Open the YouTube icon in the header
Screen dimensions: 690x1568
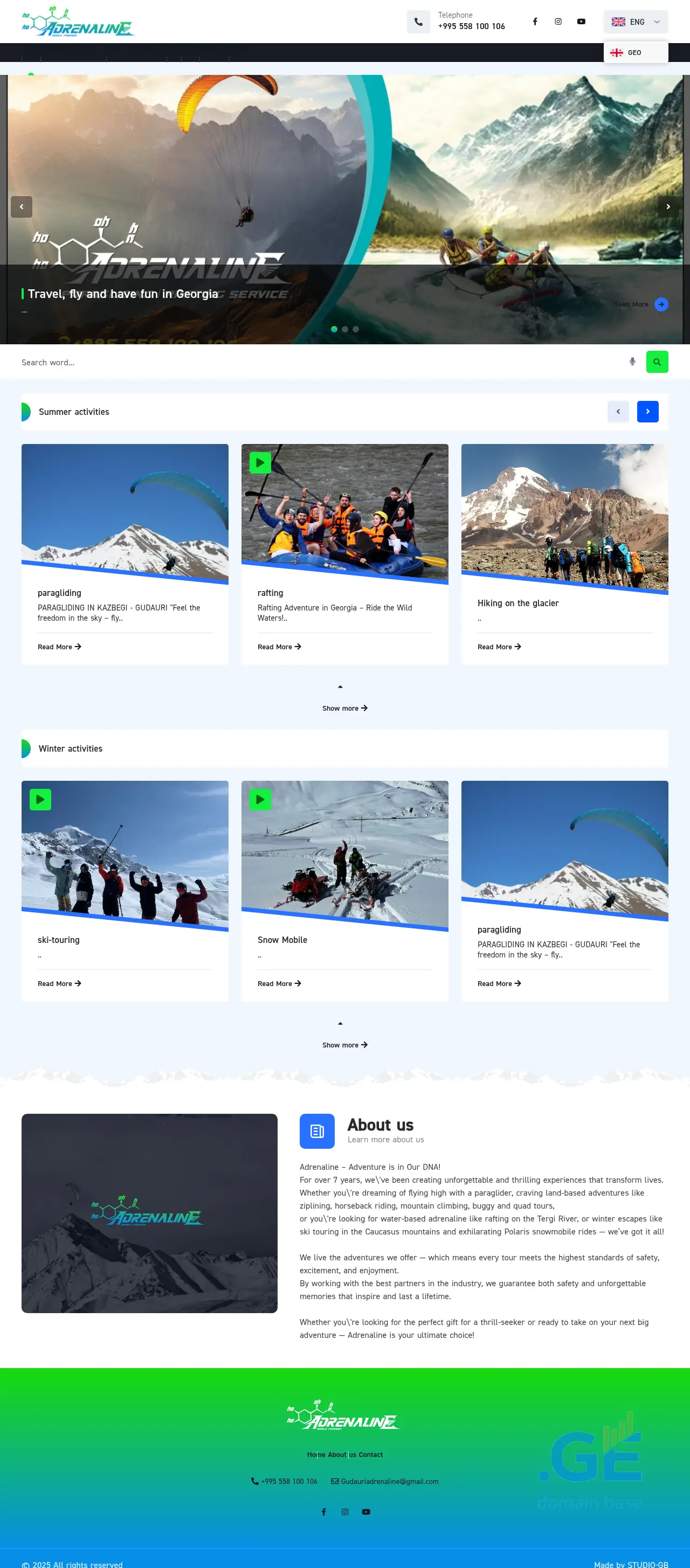tap(581, 22)
